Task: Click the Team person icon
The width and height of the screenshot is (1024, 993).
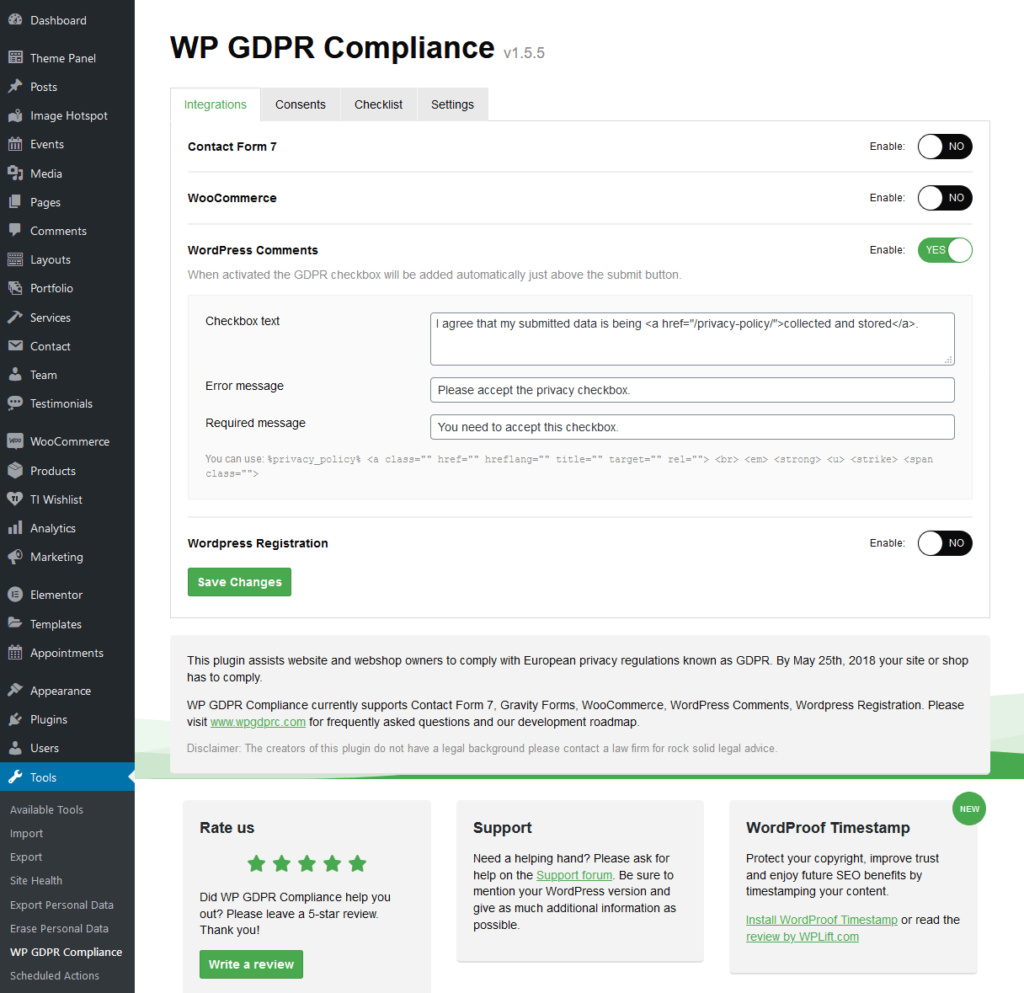Action: [15, 375]
